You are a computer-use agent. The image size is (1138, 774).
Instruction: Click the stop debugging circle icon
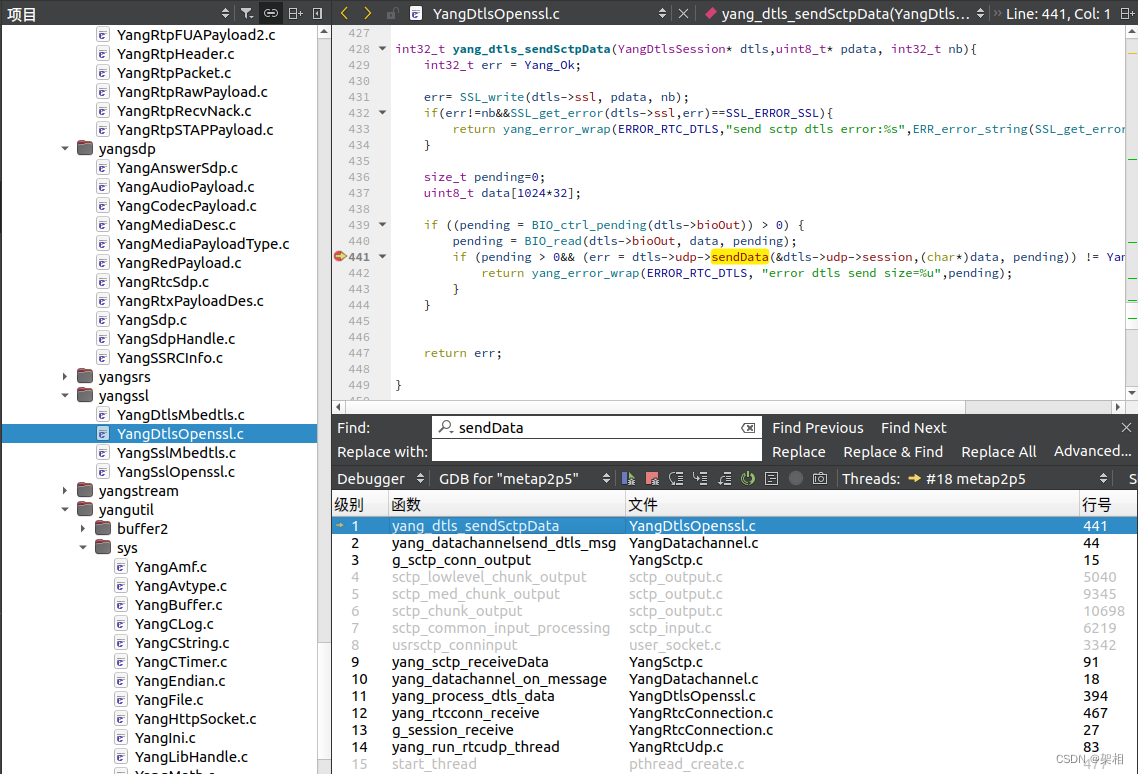tap(795, 478)
